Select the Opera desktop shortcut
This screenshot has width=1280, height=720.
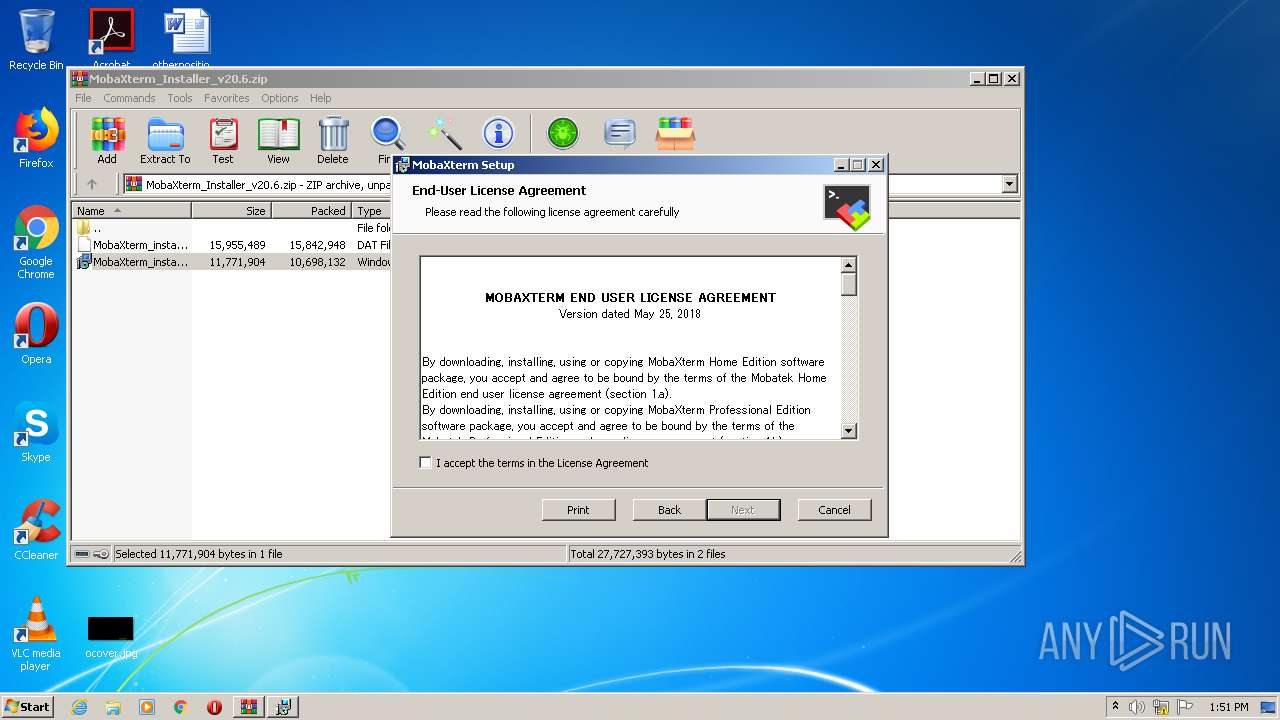pos(36,334)
